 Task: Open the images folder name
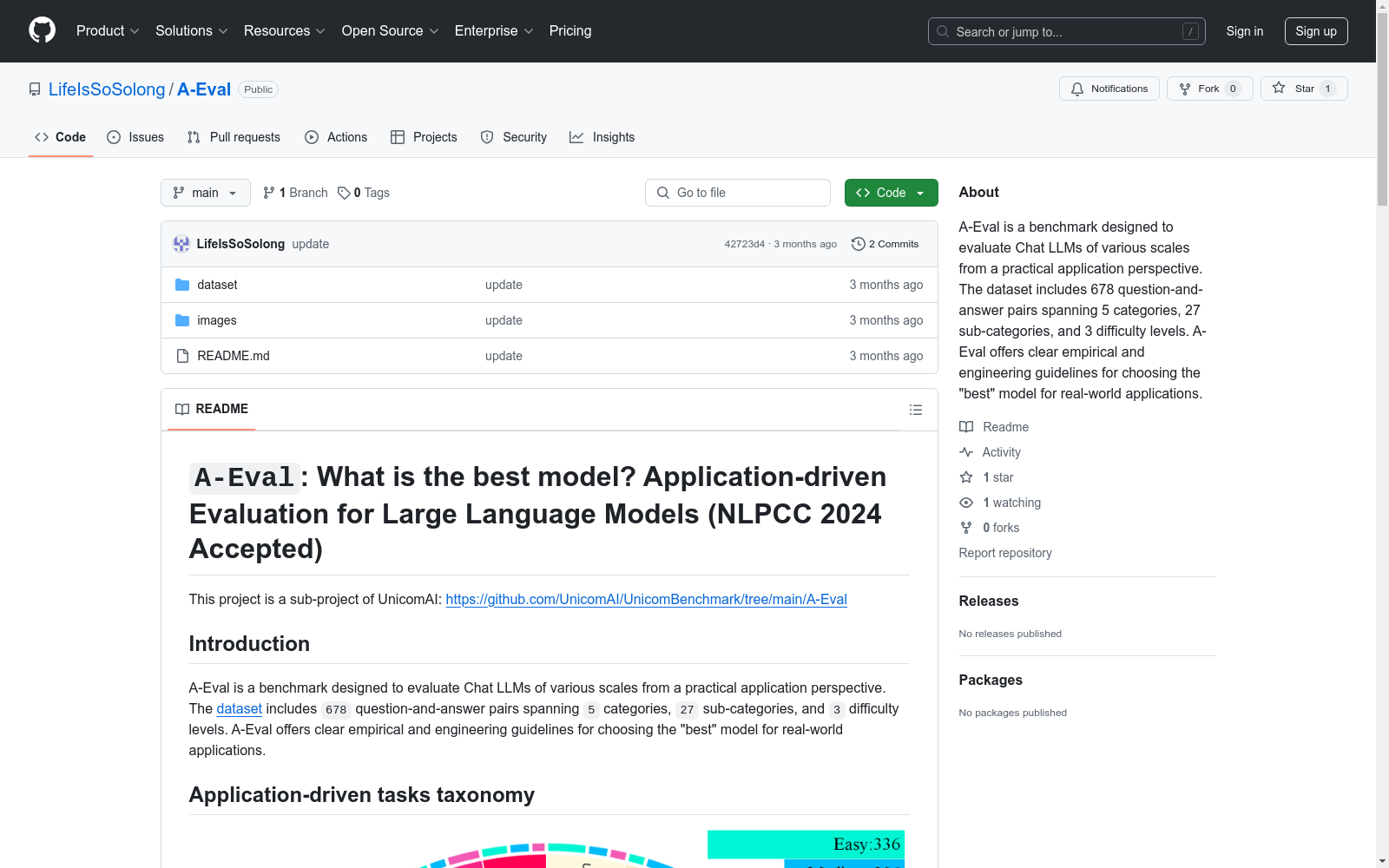click(217, 320)
